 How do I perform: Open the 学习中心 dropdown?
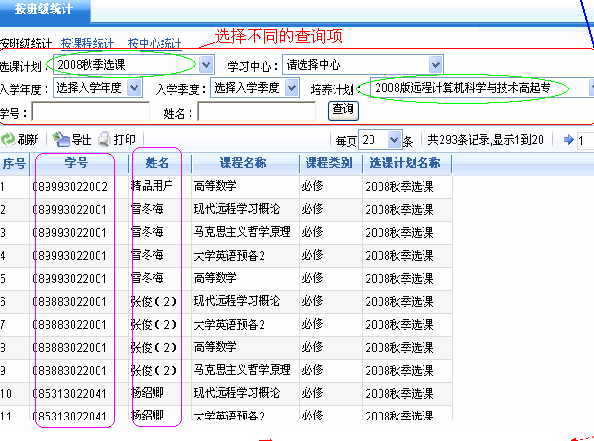436,65
